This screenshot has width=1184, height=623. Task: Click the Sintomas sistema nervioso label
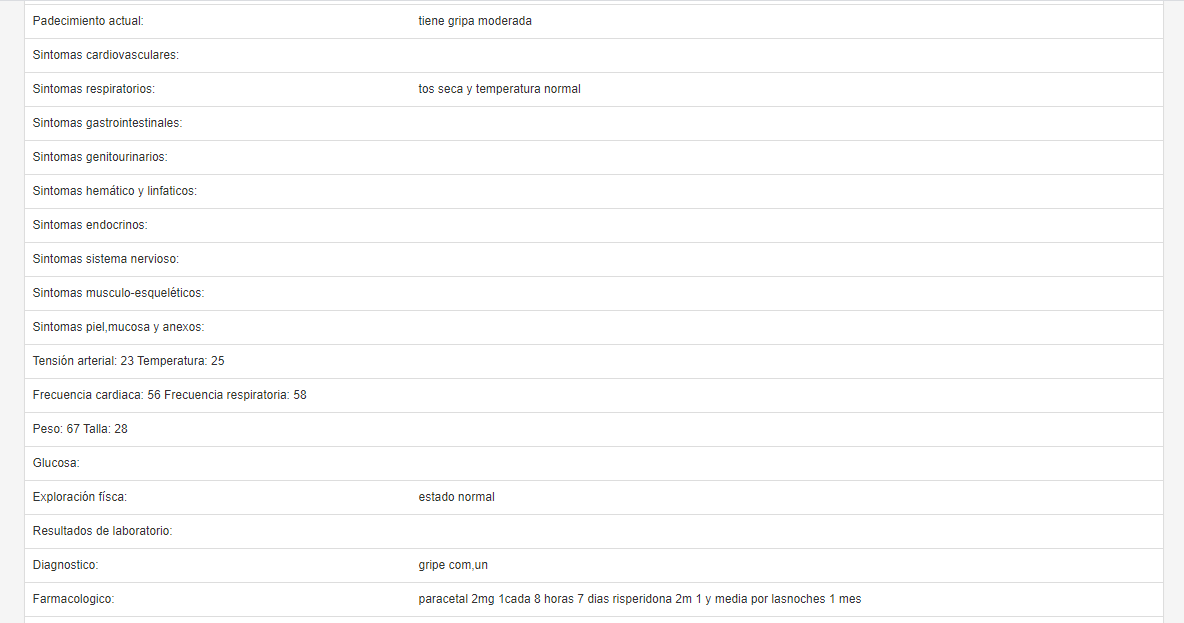point(106,259)
